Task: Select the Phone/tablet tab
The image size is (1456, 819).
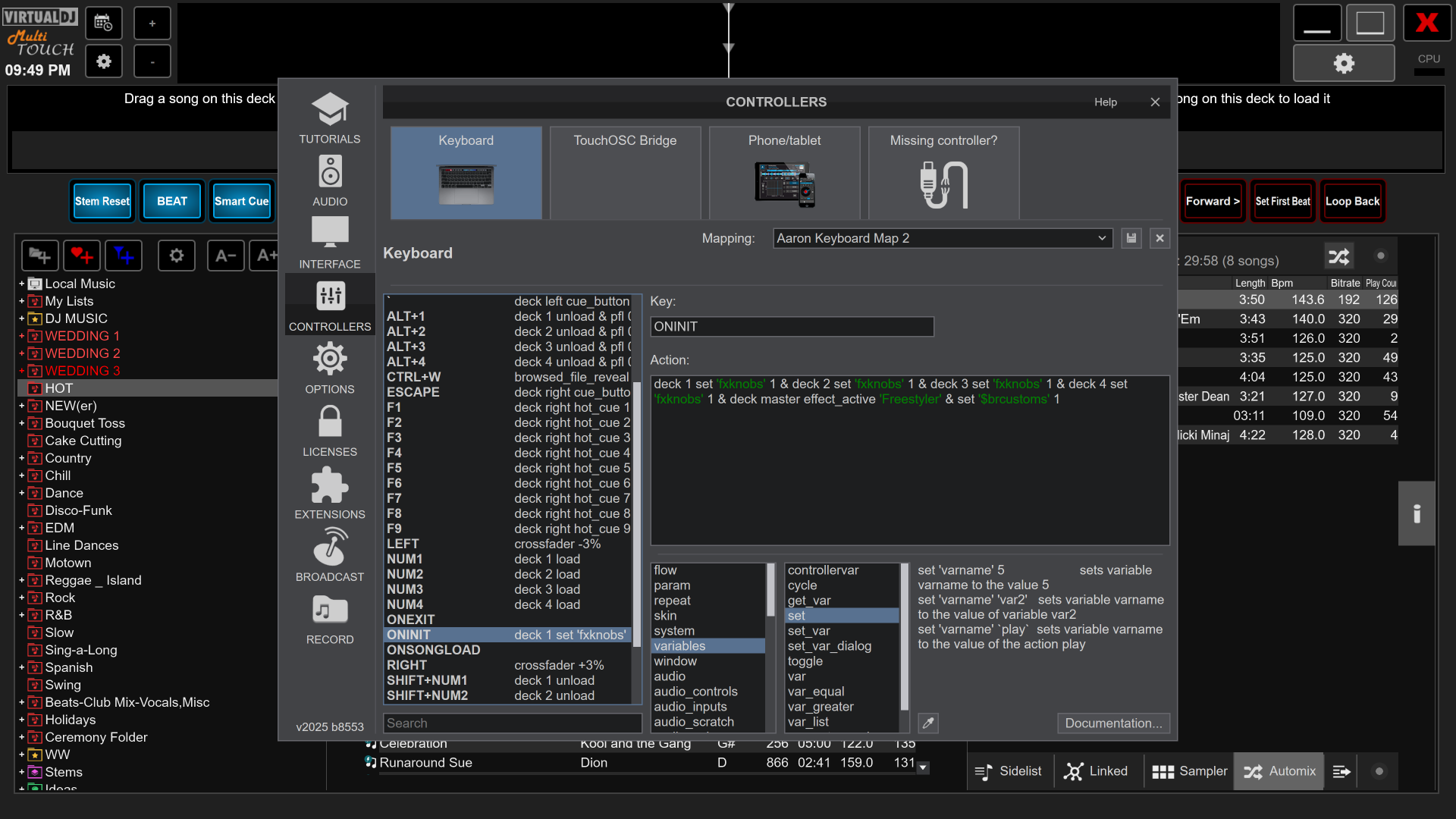Action: (x=784, y=173)
